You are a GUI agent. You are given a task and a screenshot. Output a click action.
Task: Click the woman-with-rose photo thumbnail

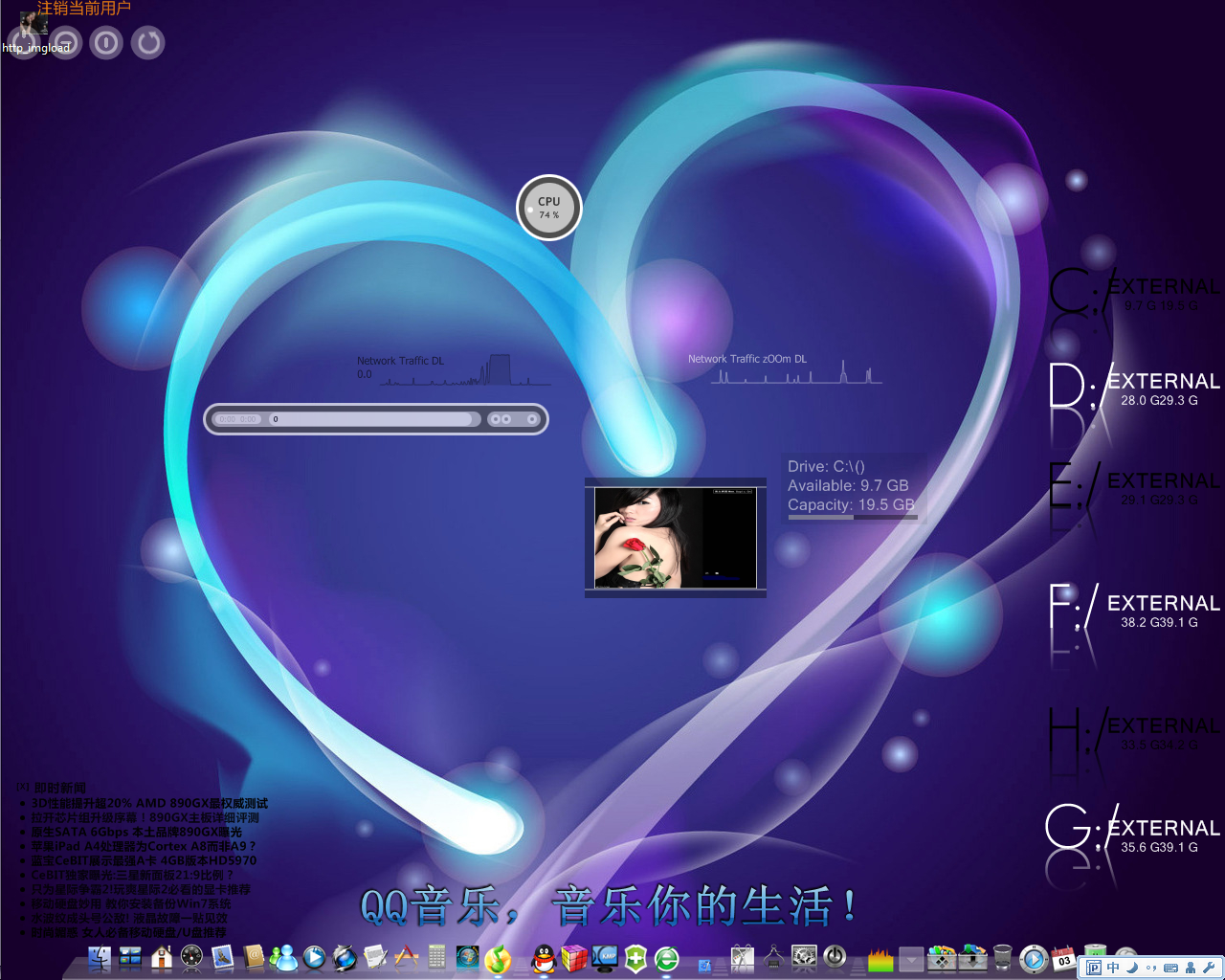(676, 538)
